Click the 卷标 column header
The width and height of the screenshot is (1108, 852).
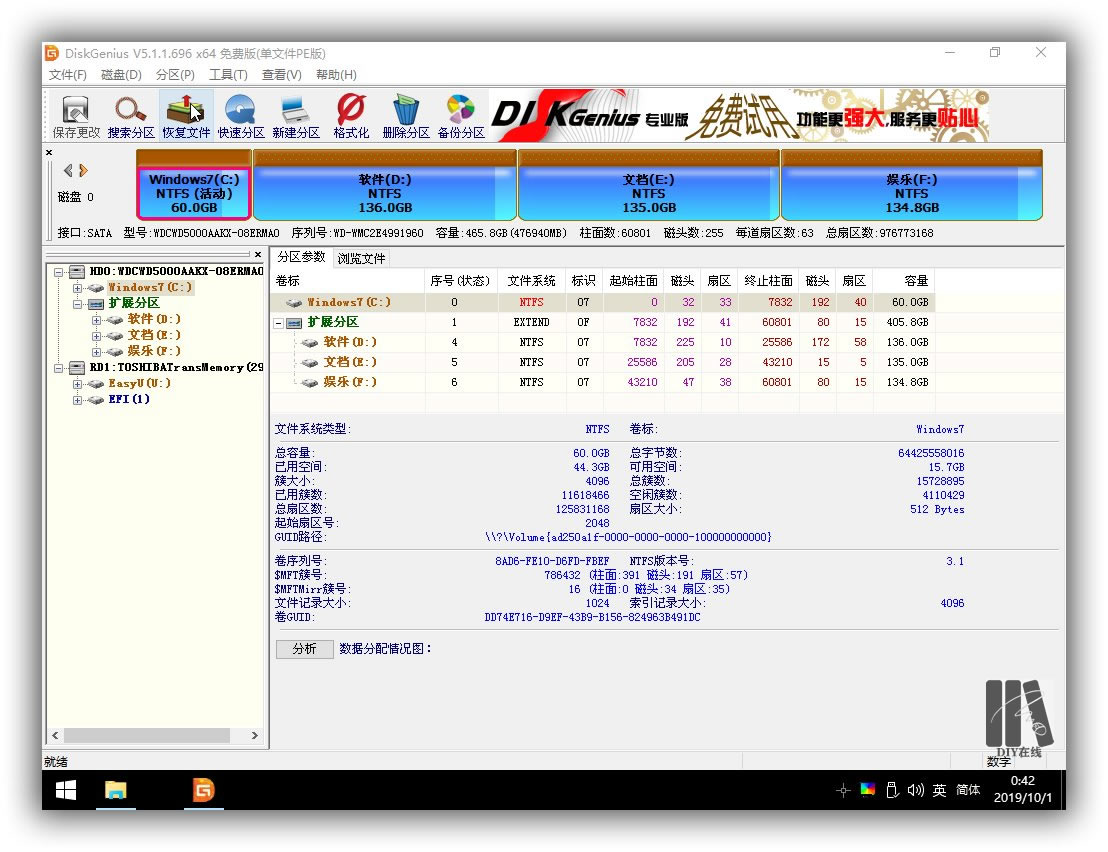coord(347,280)
